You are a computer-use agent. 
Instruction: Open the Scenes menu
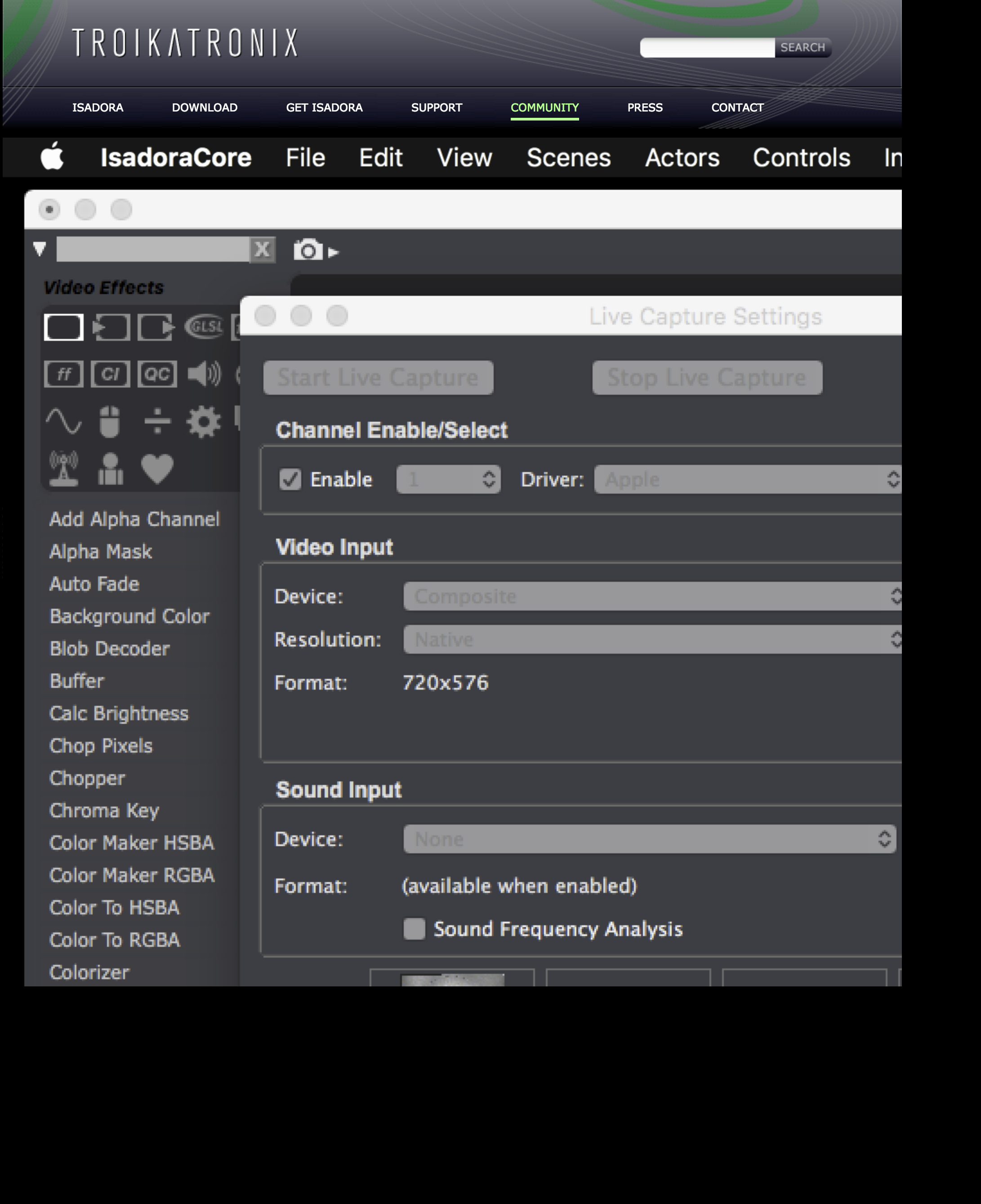pos(568,158)
